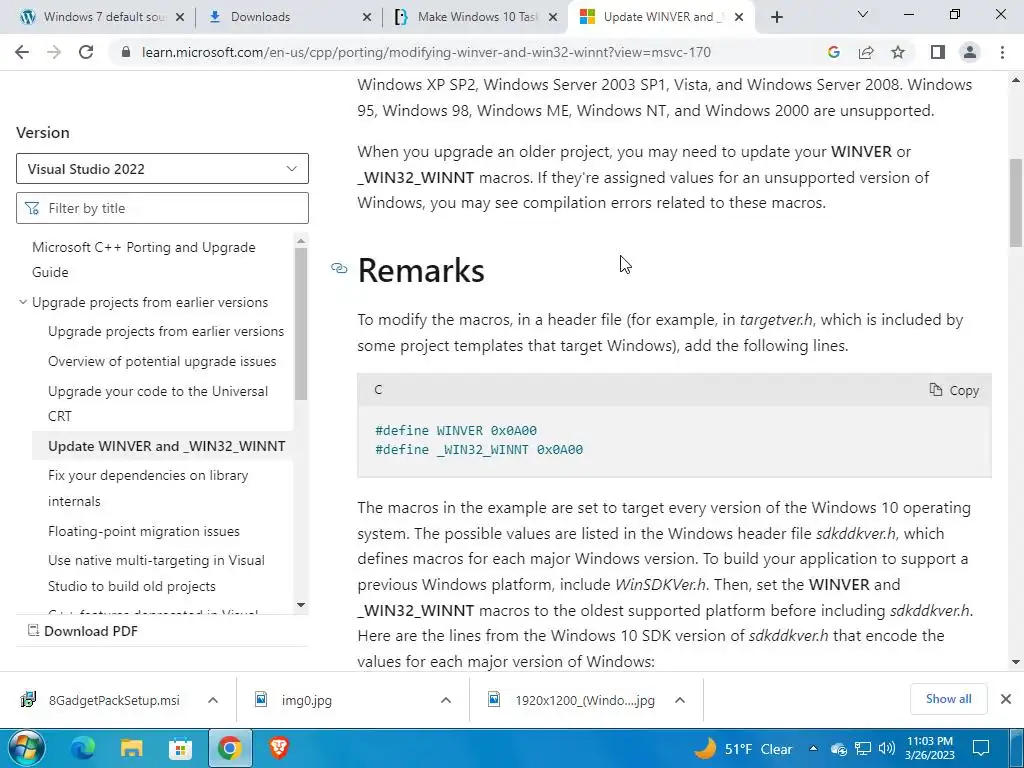Collapse Upgrade projects from earlier versions section

click(x=23, y=302)
